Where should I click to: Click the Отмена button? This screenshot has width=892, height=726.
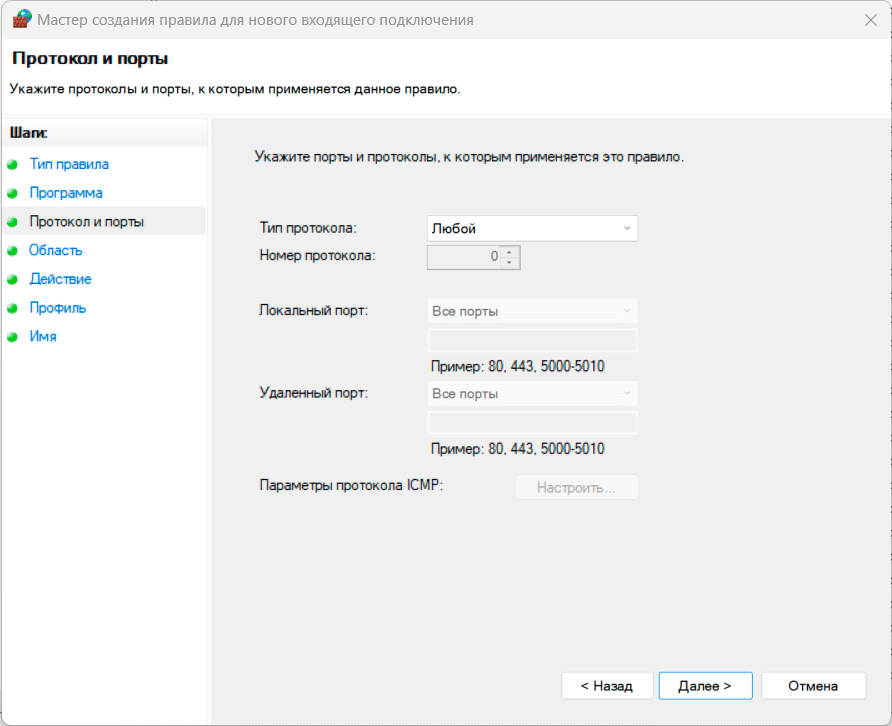[x=812, y=686]
